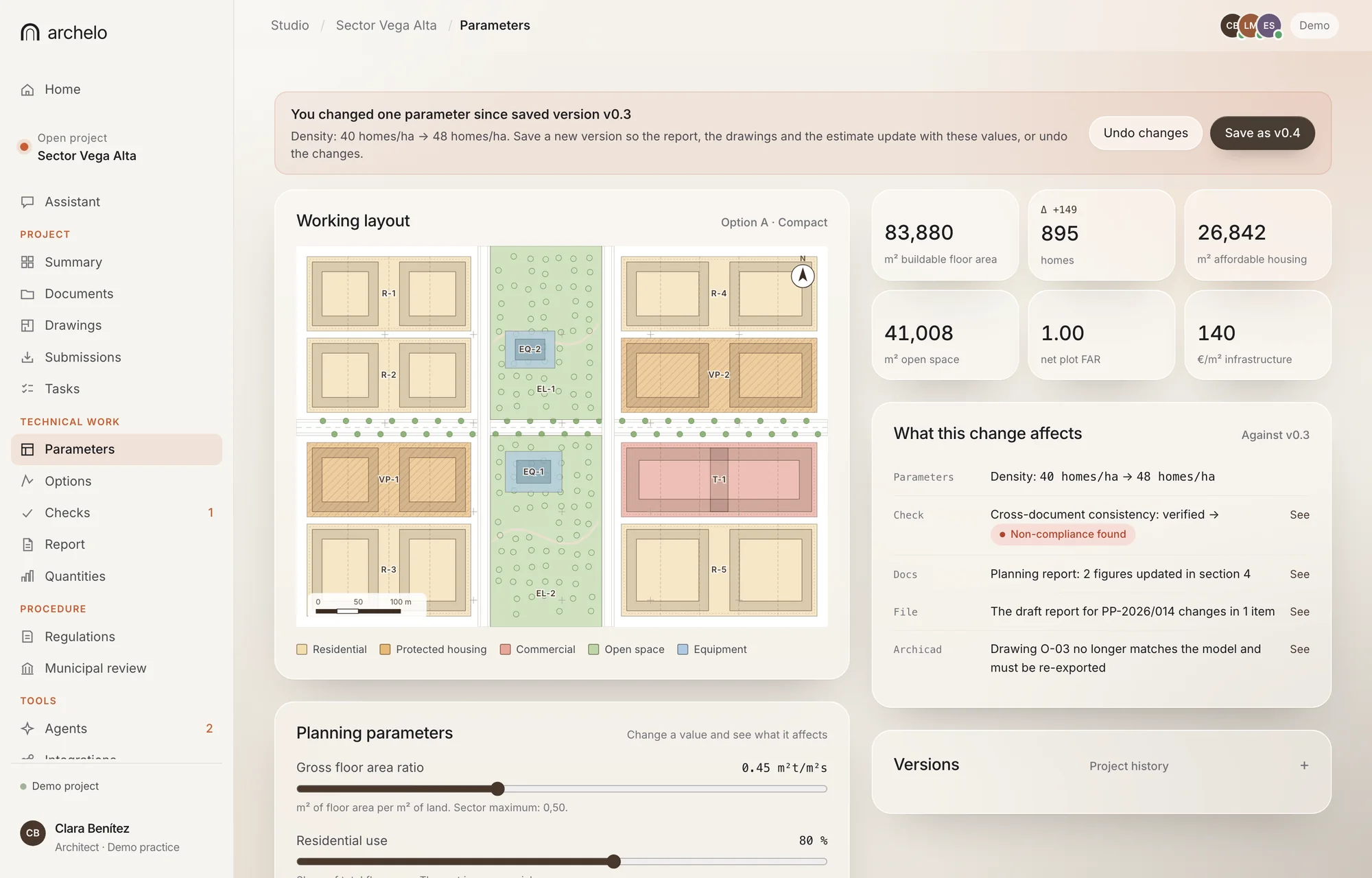Click the Drawings floor-plan icon

(27, 325)
